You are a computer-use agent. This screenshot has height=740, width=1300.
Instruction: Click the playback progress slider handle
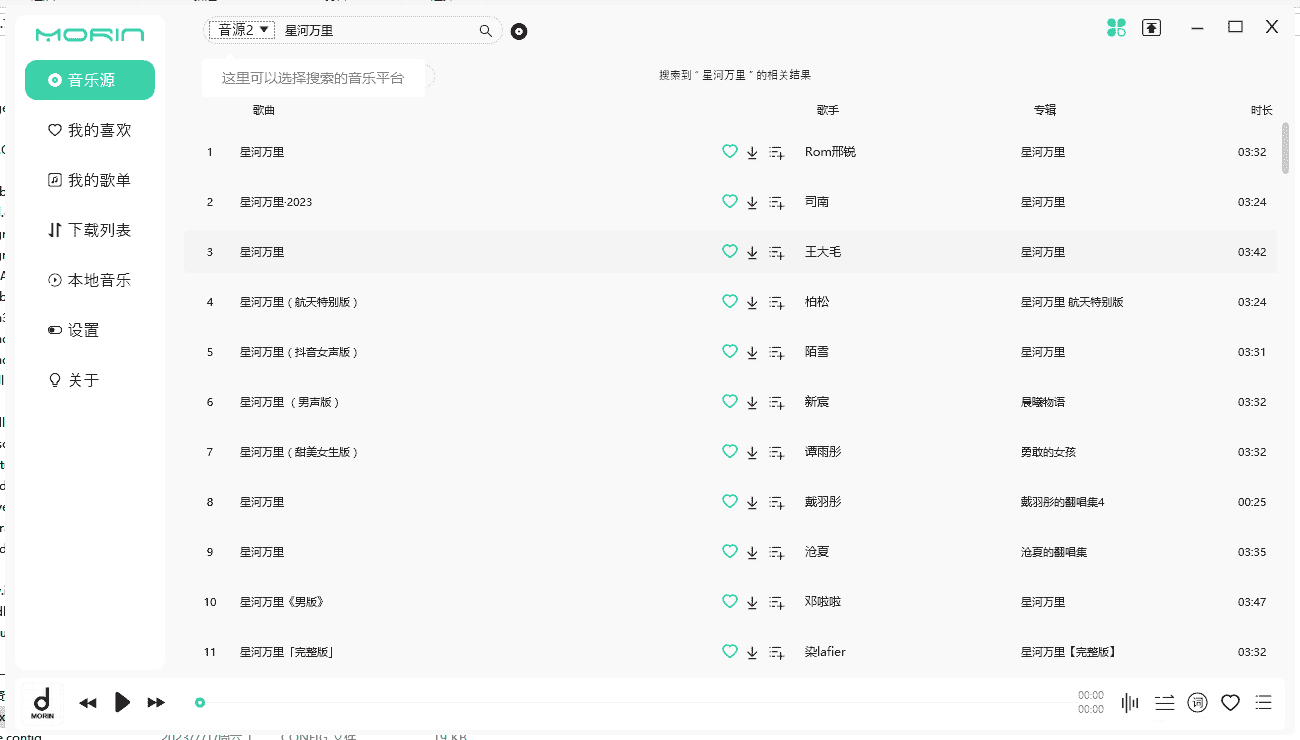pyautogui.click(x=200, y=703)
